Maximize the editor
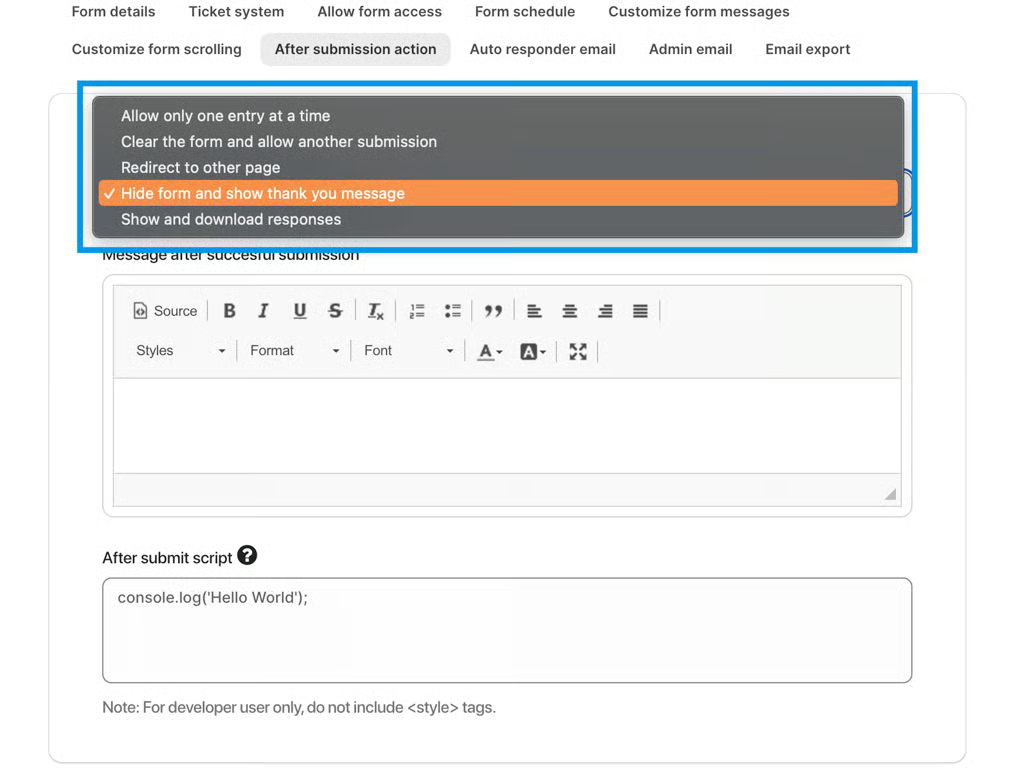 (x=578, y=351)
